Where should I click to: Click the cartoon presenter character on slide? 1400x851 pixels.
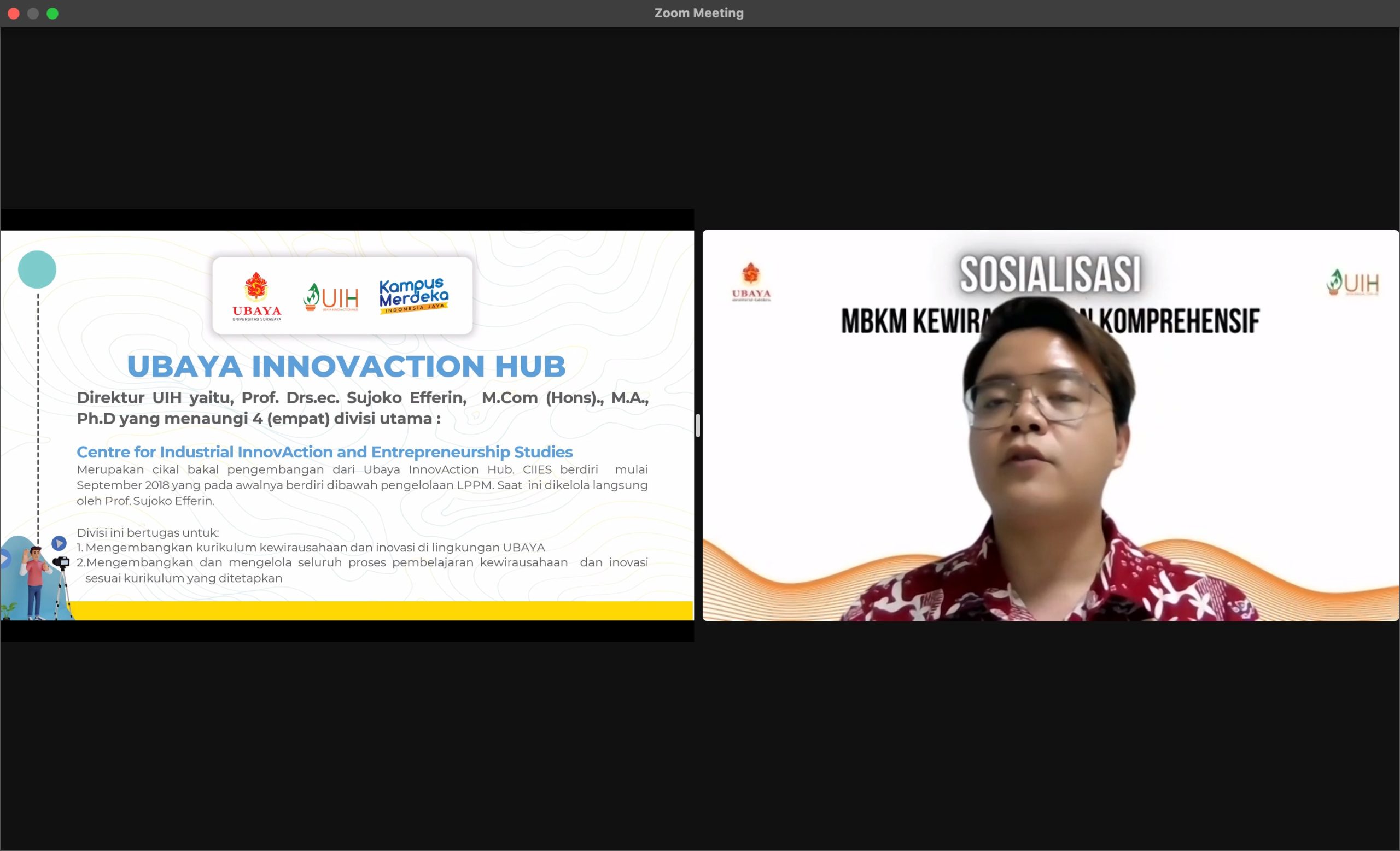(x=34, y=583)
